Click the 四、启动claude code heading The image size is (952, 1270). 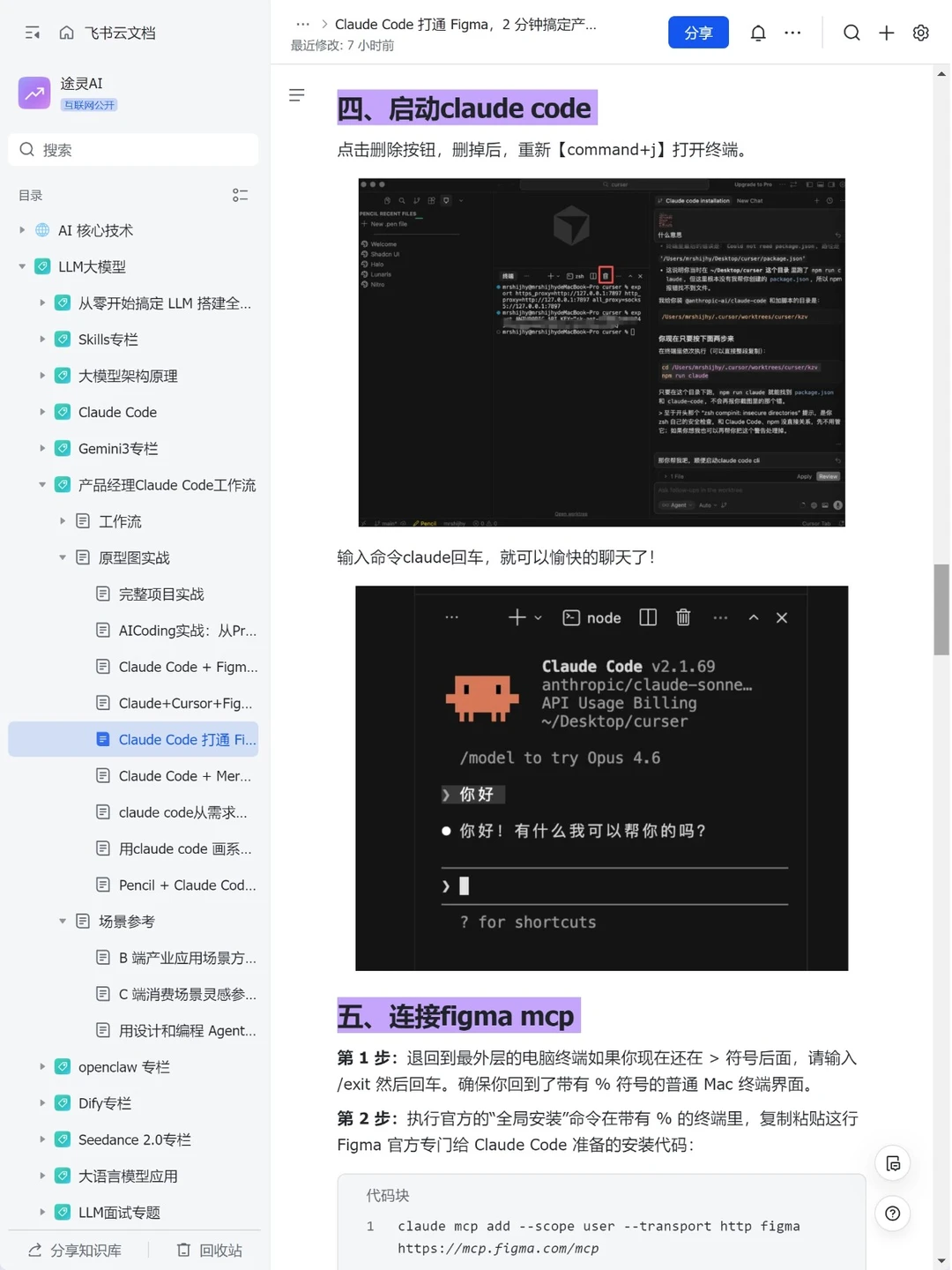pyautogui.click(x=466, y=108)
